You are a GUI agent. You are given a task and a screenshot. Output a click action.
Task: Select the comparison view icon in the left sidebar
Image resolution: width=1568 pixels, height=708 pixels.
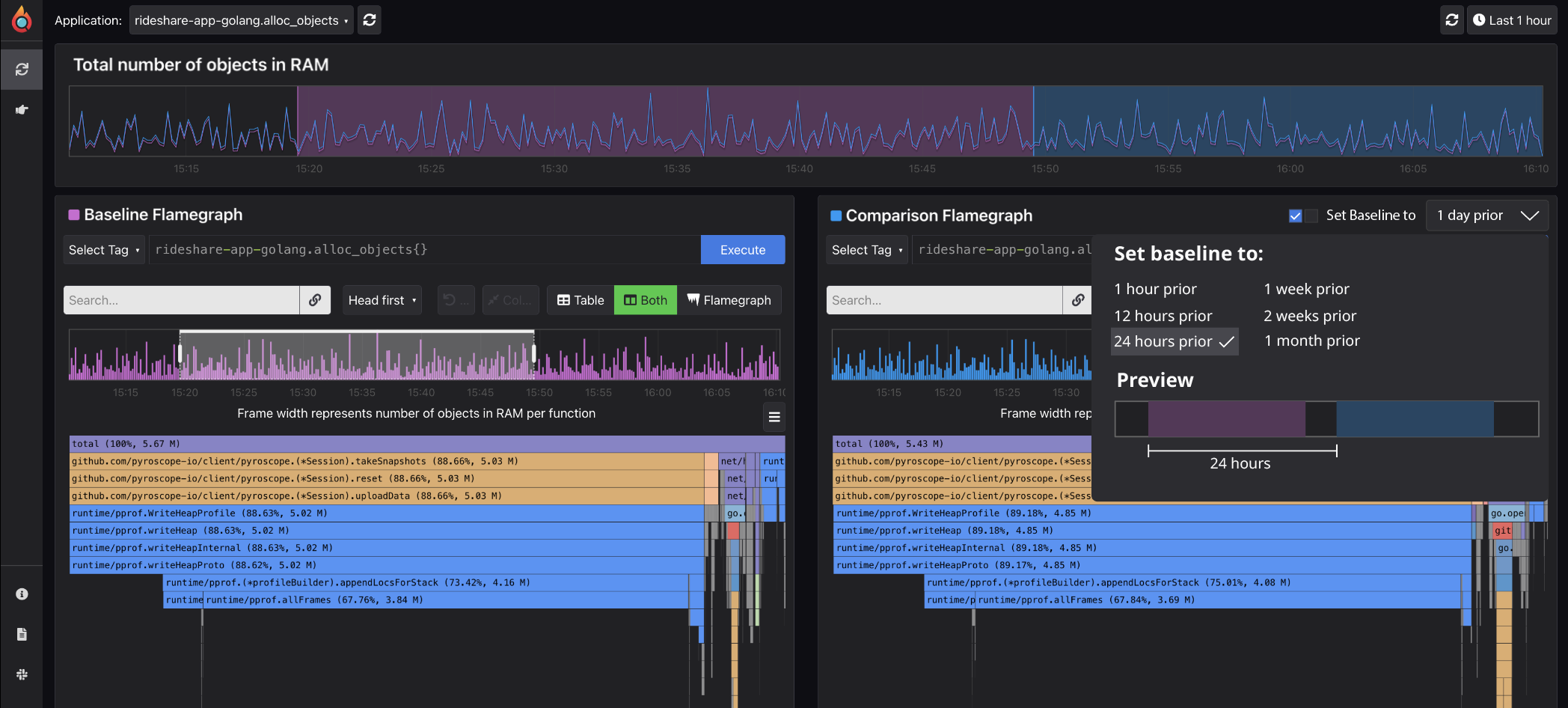21,69
